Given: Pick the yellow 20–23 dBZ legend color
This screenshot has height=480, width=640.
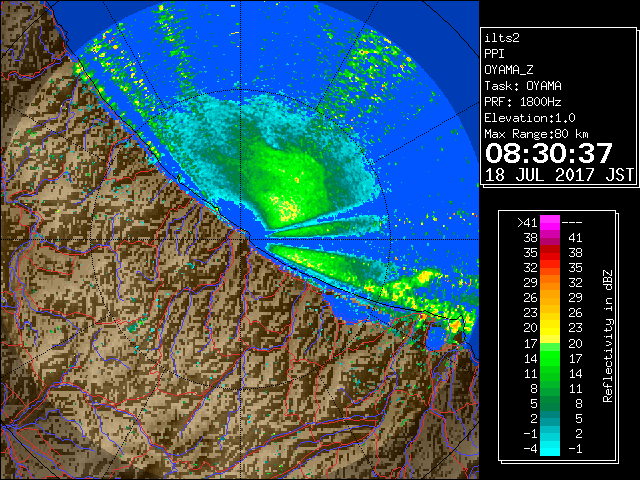Looking at the screenshot, I should click(550, 328).
